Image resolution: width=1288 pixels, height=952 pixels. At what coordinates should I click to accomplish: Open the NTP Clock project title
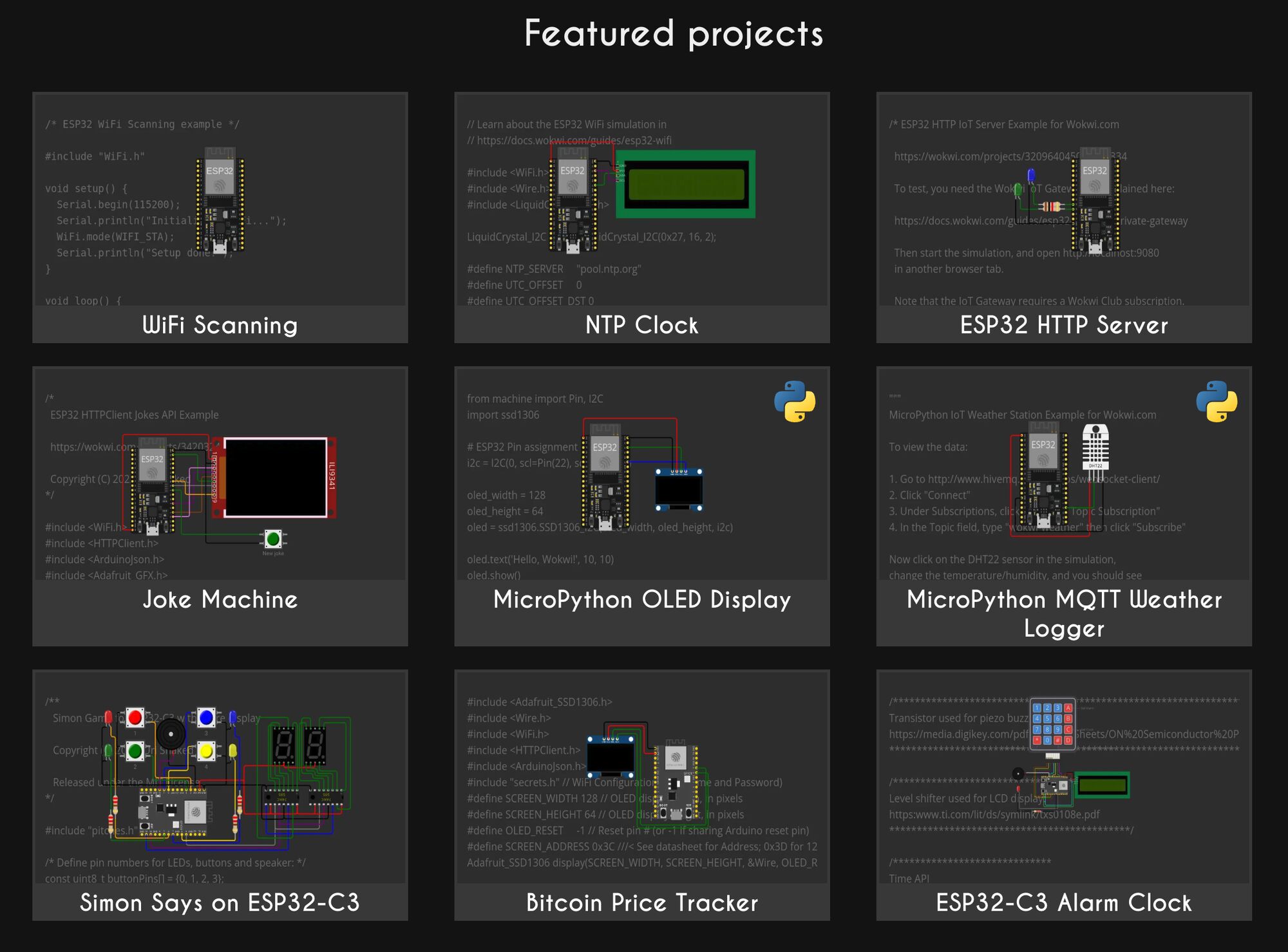641,325
